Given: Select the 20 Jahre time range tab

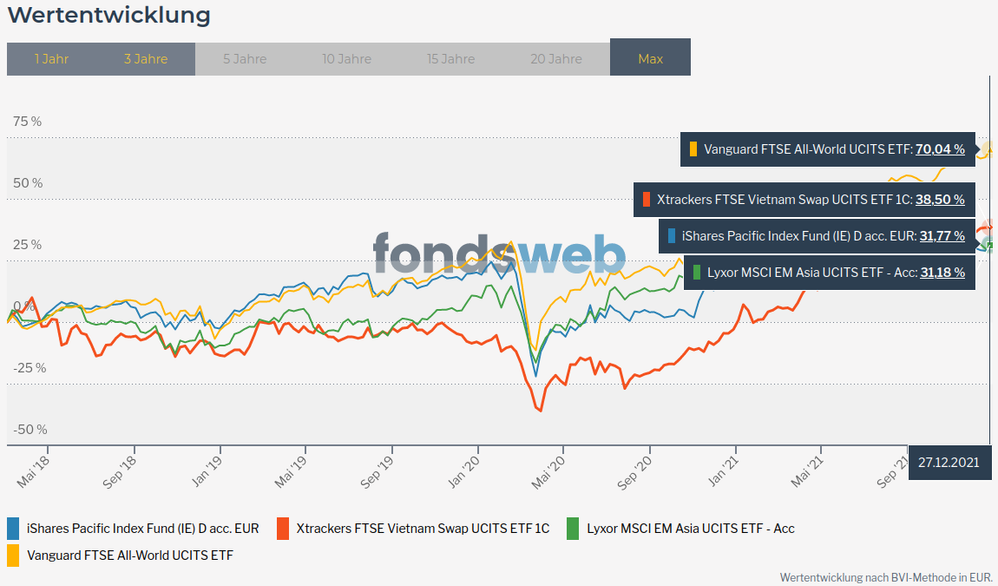Looking at the screenshot, I should [x=556, y=59].
